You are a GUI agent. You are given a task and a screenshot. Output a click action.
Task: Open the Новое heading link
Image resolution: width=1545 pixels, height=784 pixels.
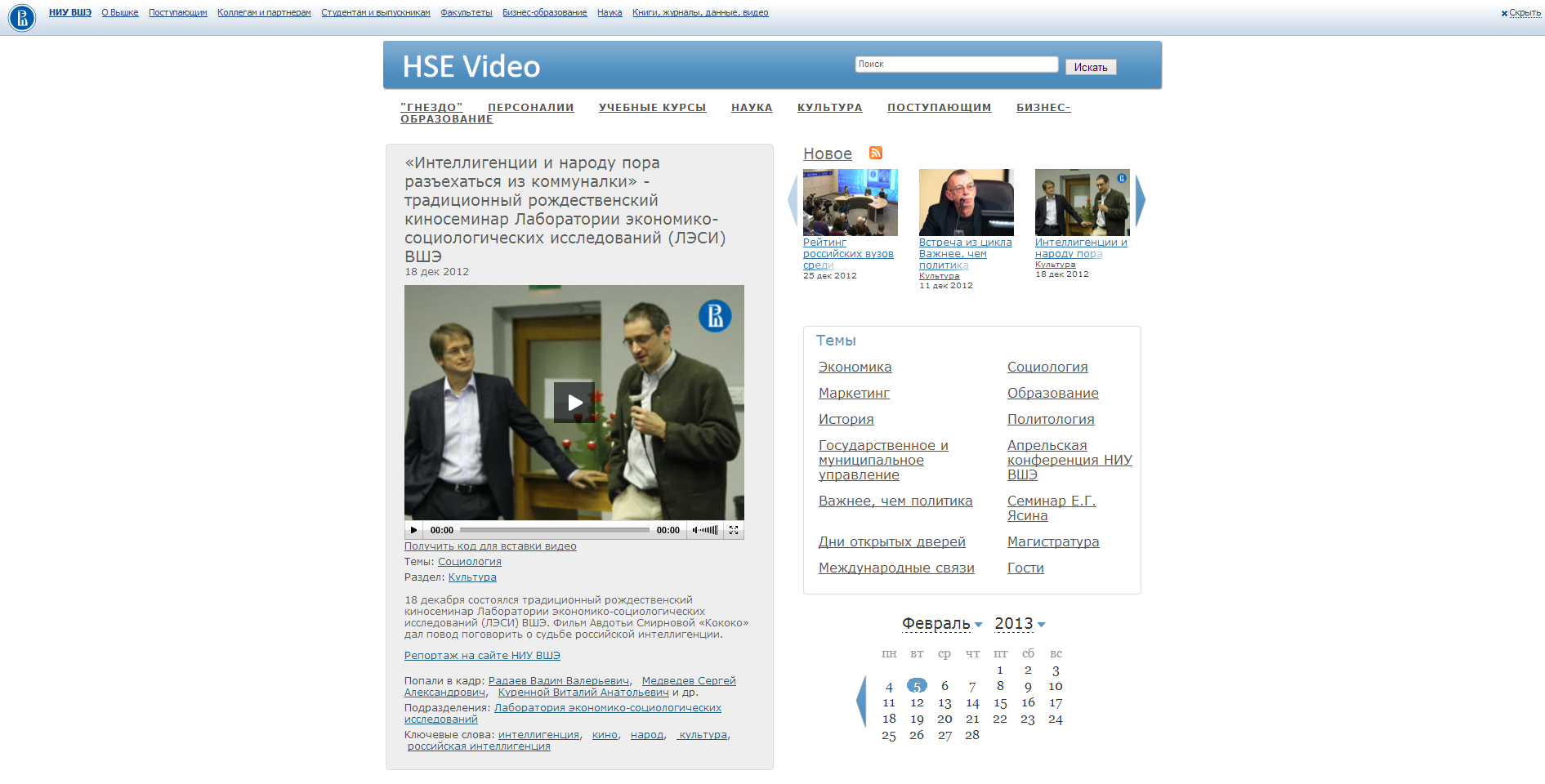pyautogui.click(x=828, y=154)
